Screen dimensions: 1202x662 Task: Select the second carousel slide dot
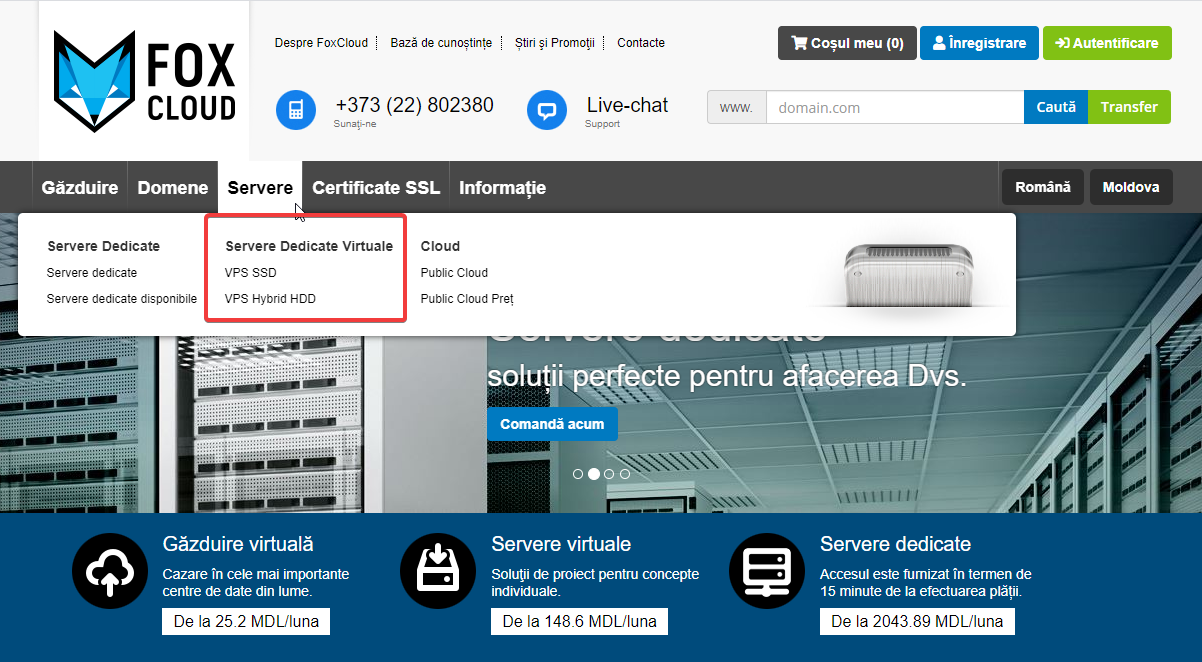coord(594,474)
